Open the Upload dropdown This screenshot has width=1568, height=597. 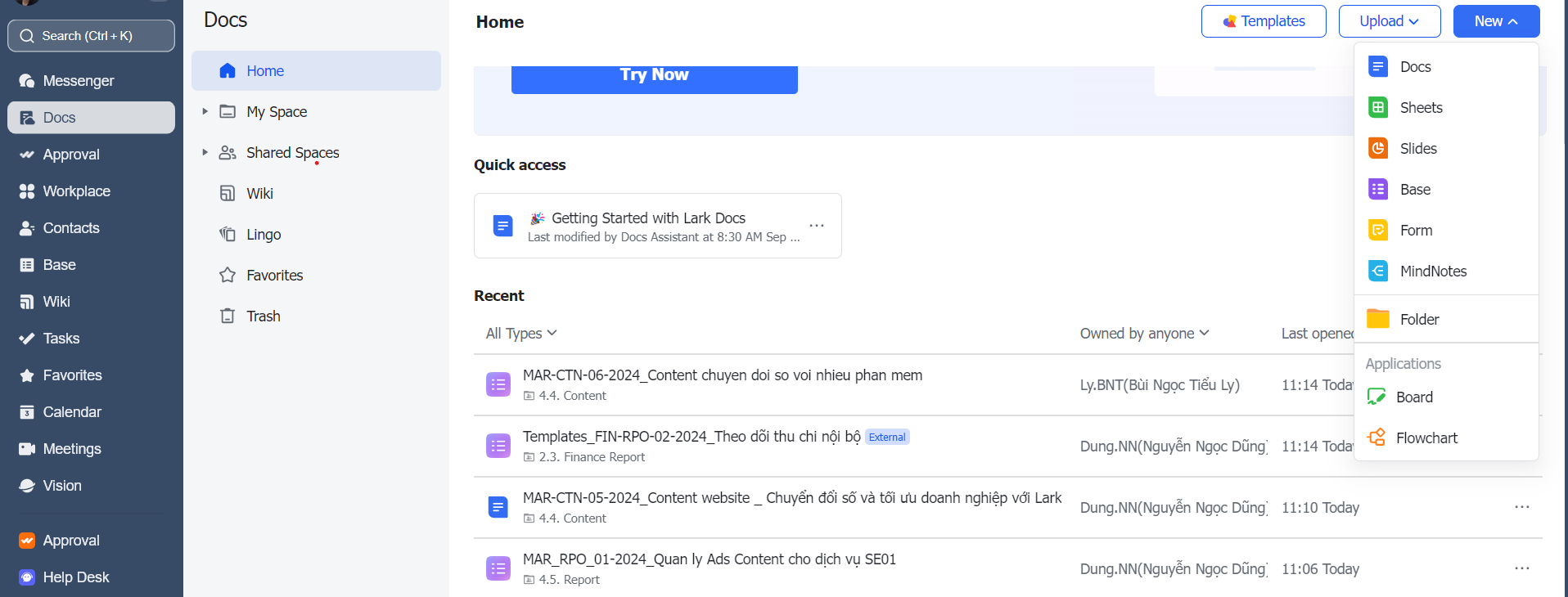click(x=1390, y=21)
